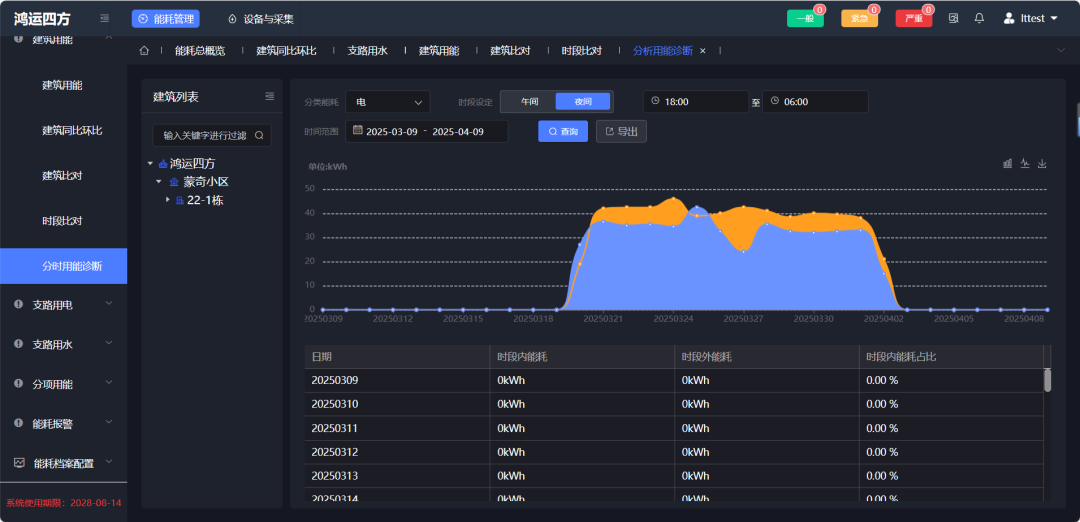Click the home icon in tab bar
Screen dimensions: 1080x522
pos(144,50)
